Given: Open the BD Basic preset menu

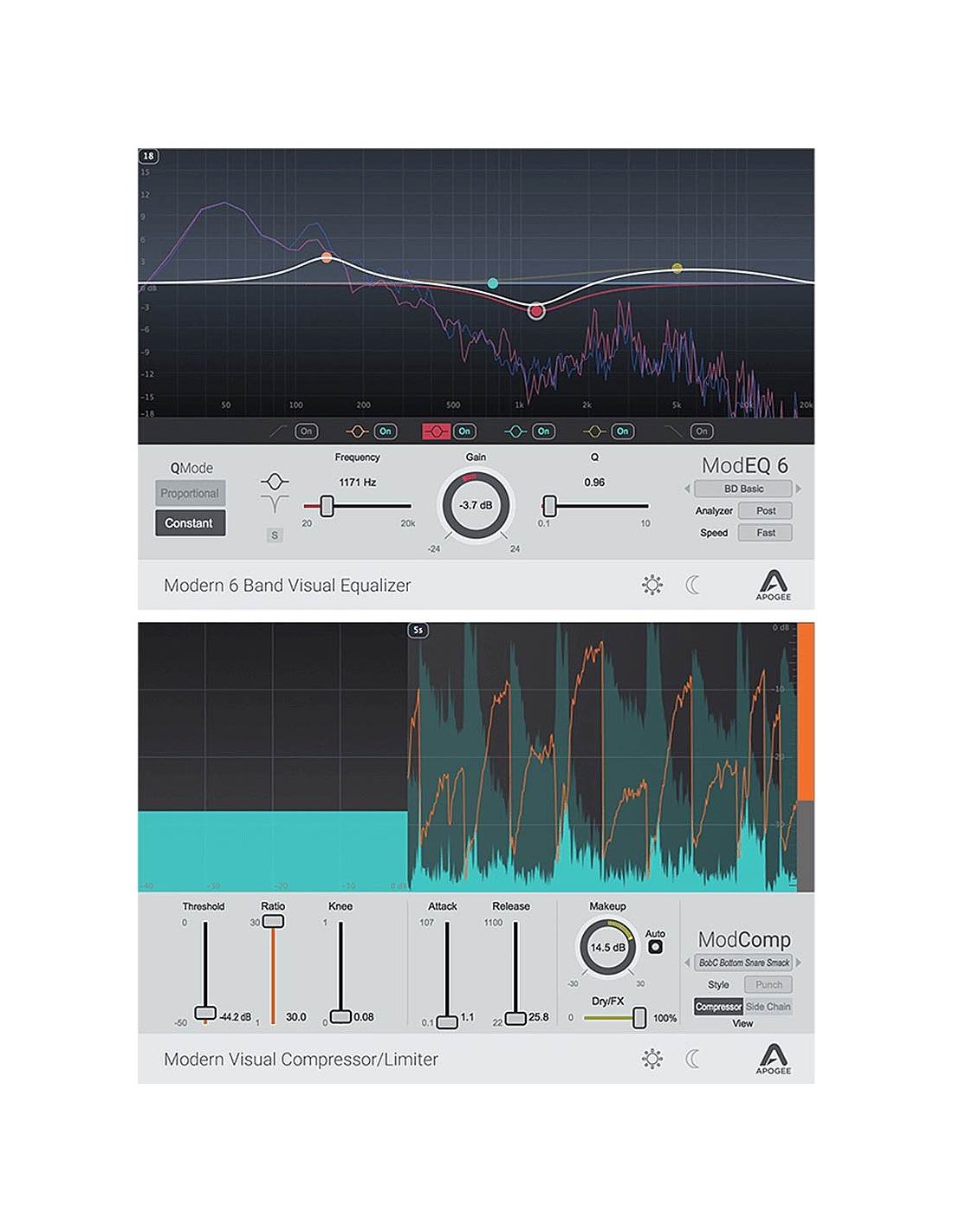Looking at the screenshot, I should coord(743,489).
